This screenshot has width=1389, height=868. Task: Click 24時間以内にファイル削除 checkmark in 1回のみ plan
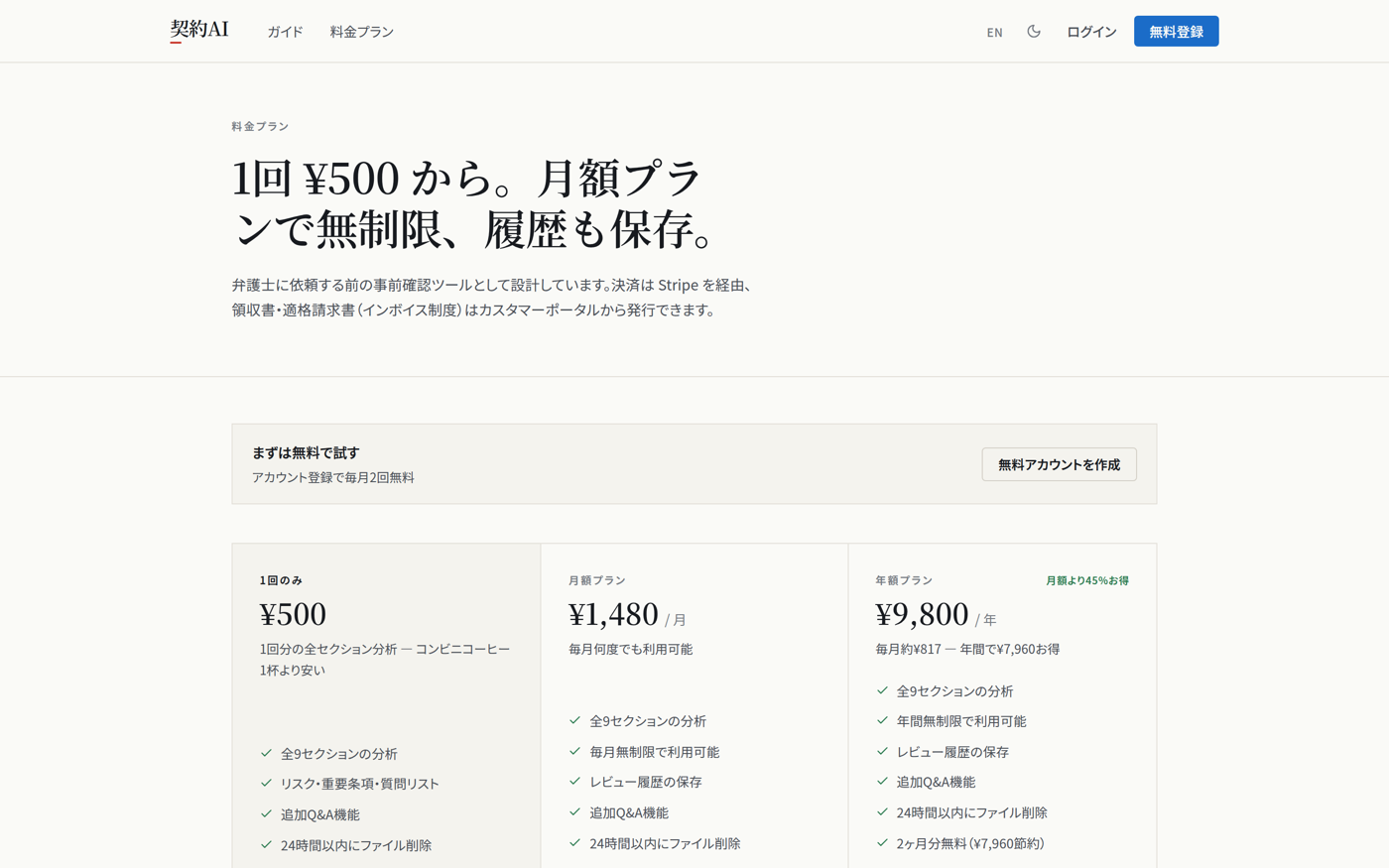[x=266, y=845]
